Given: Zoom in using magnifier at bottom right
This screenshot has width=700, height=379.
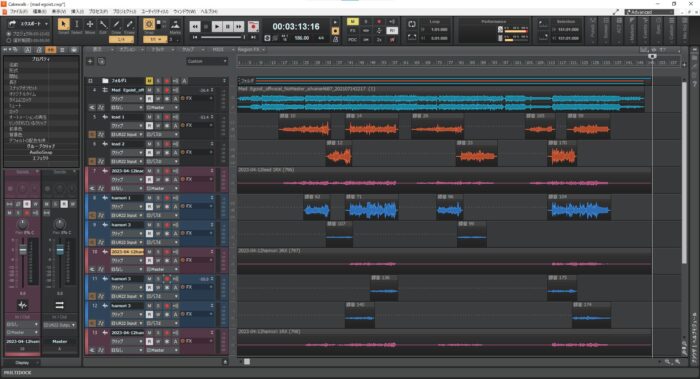Looking at the screenshot, I should (678, 362).
